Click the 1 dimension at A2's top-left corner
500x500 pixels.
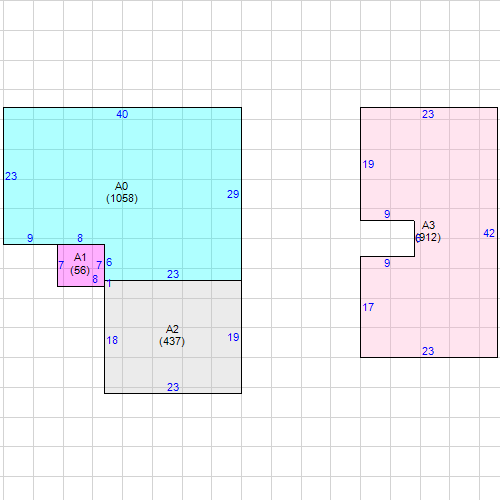coord(109,284)
